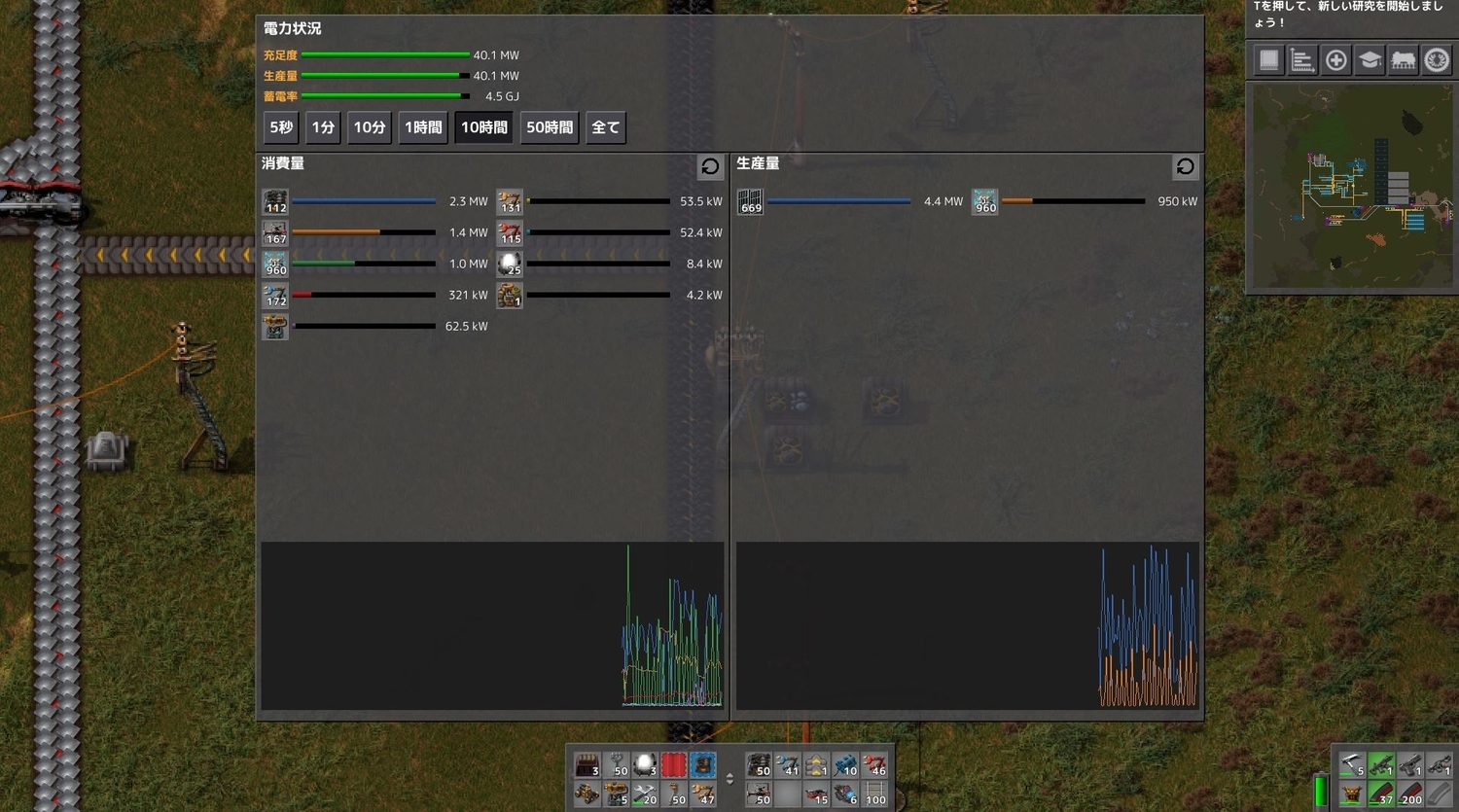This screenshot has width=1459, height=812.
Task: Click the lamp icon at 8.4 kW
Action: 510,264
